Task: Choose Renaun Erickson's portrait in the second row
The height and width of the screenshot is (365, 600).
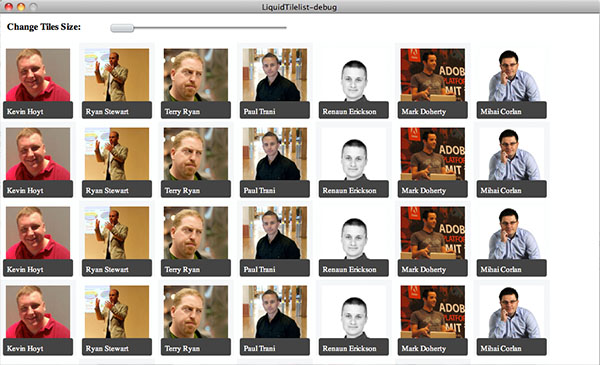Action: coord(354,154)
